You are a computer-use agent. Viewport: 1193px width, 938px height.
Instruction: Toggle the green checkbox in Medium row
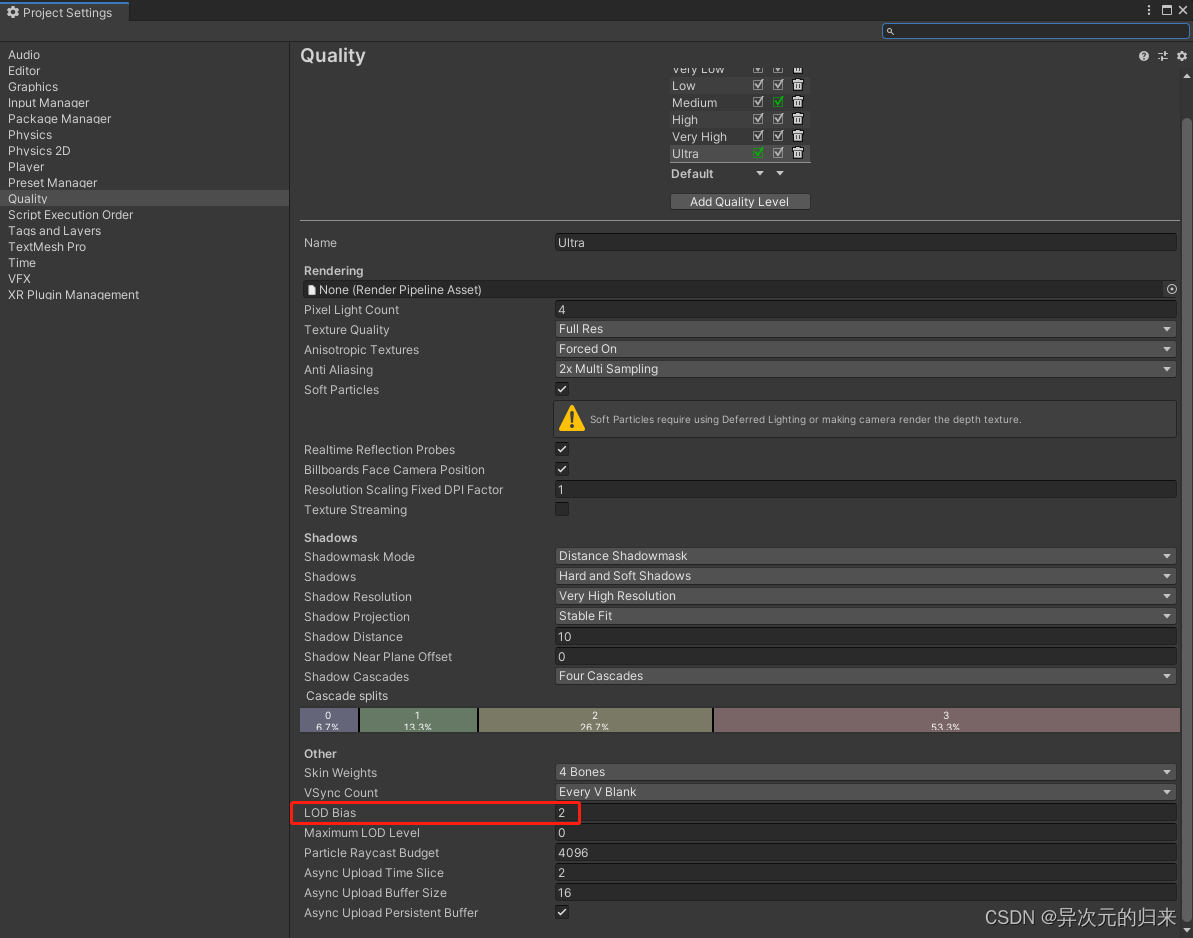[778, 102]
